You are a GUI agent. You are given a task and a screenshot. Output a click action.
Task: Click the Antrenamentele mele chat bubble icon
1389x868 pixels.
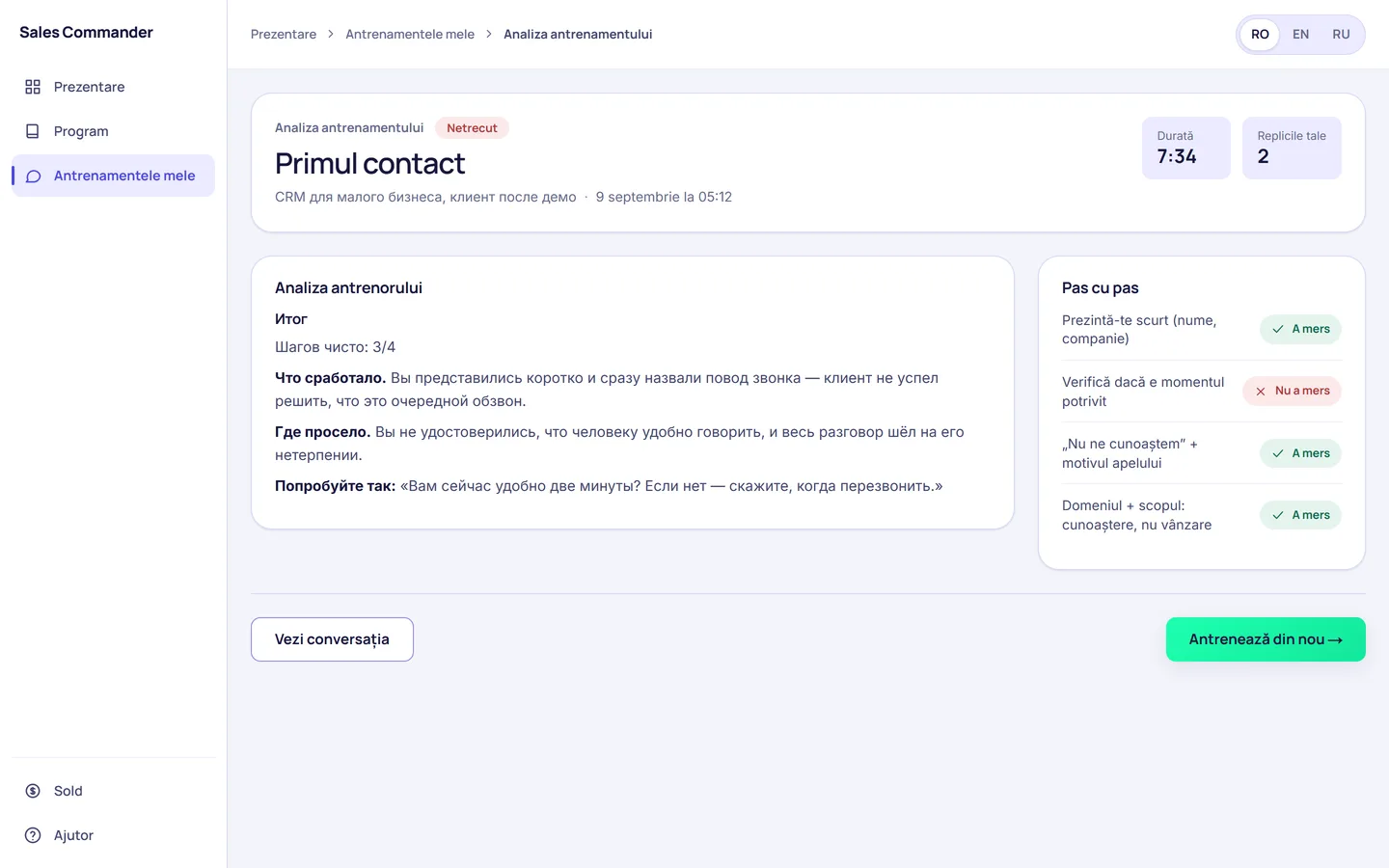33,176
